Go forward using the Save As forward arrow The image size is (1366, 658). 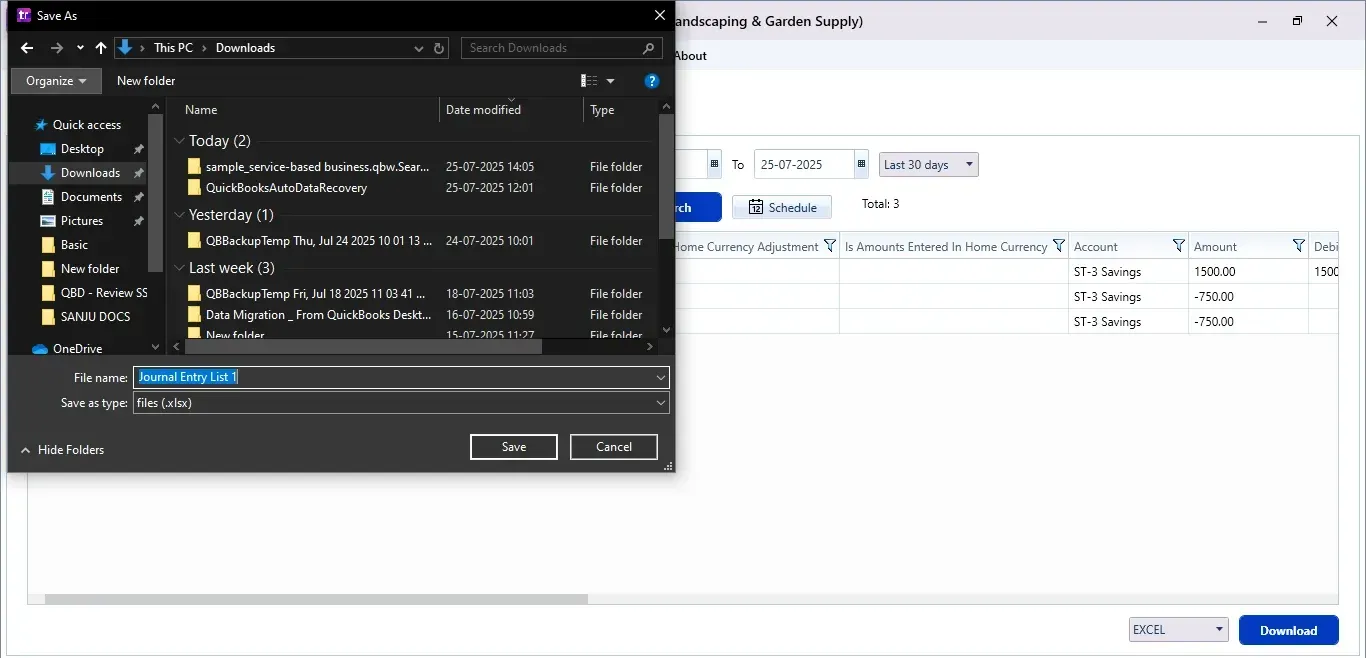[x=56, y=48]
